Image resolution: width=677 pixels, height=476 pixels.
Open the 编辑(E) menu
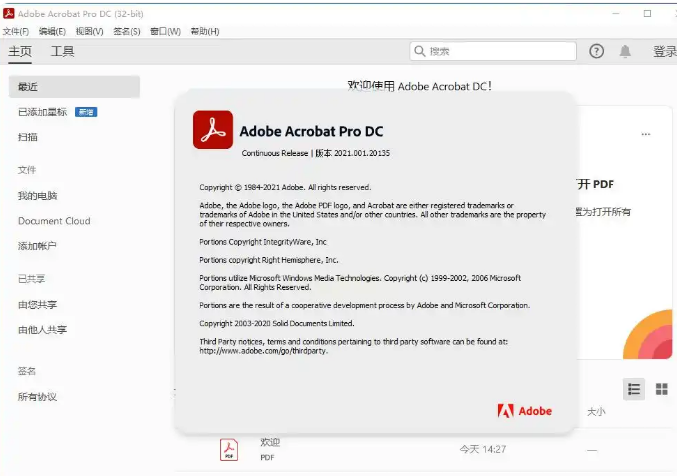[52, 32]
